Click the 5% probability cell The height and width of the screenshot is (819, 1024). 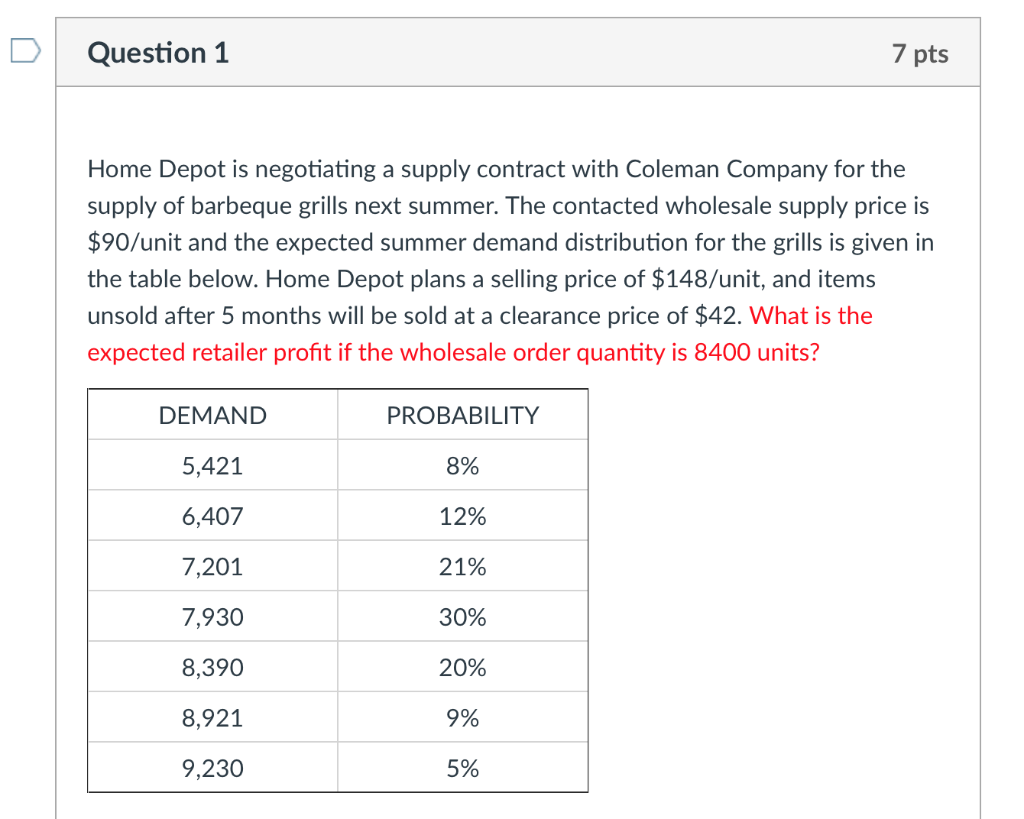(x=462, y=768)
